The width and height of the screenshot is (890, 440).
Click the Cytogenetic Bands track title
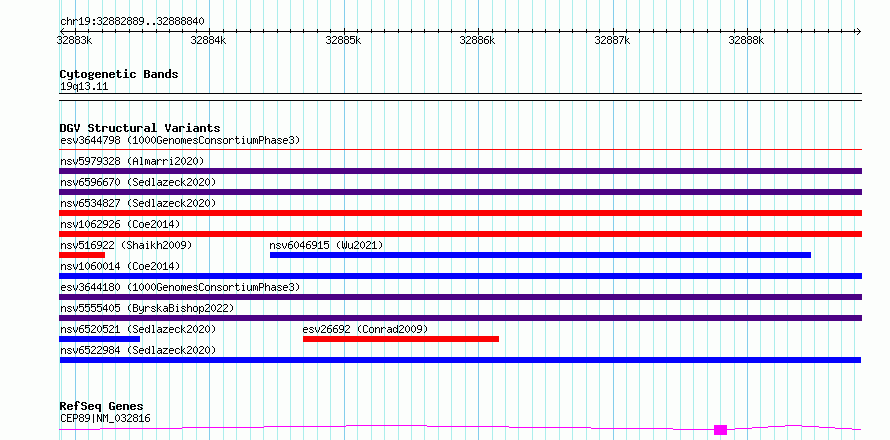pos(119,74)
